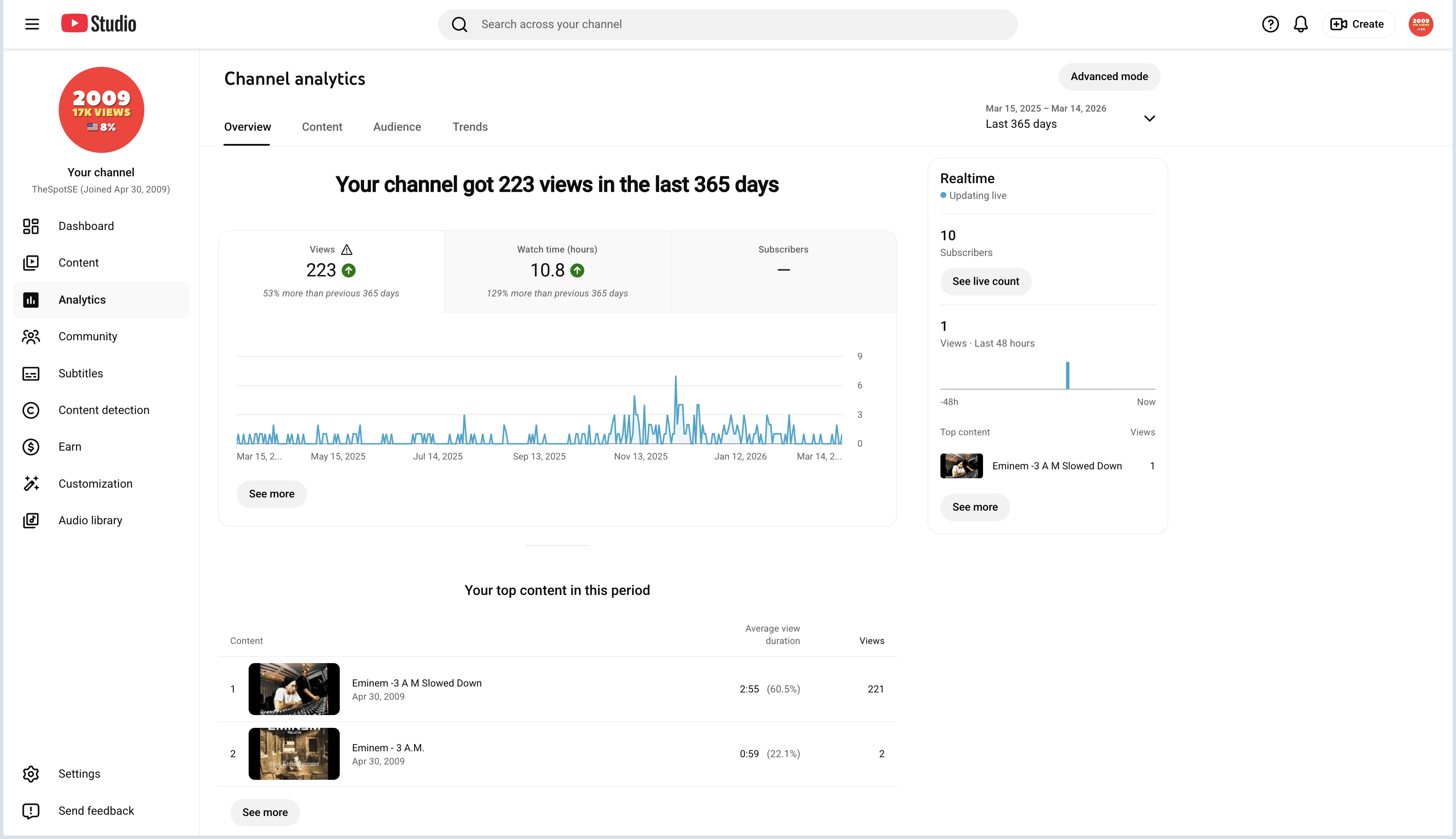This screenshot has width=1456, height=839.
Task: Click the Customization magic wand icon
Action: pyautogui.click(x=31, y=483)
